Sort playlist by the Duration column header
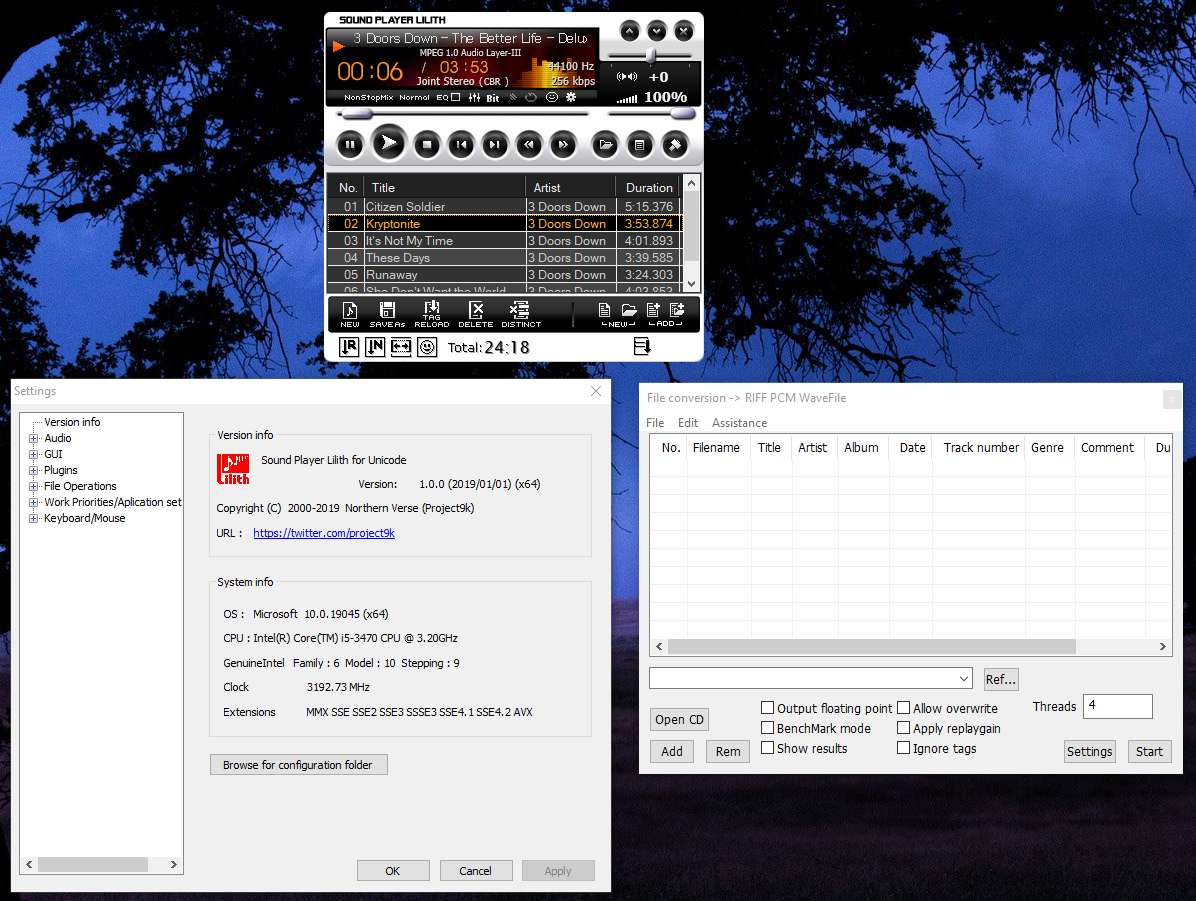1196x901 pixels. tap(648, 187)
